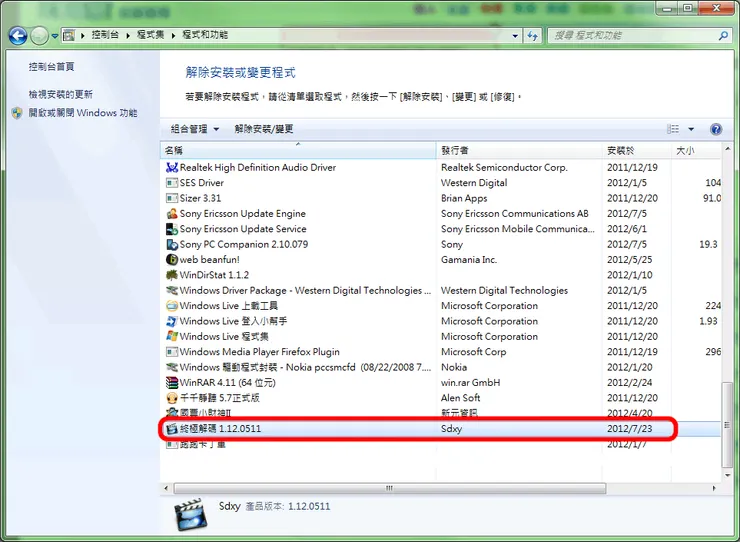Click the vertical scrollbar thumb of the list
This screenshot has height=542, width=740.
pos(727,424)
